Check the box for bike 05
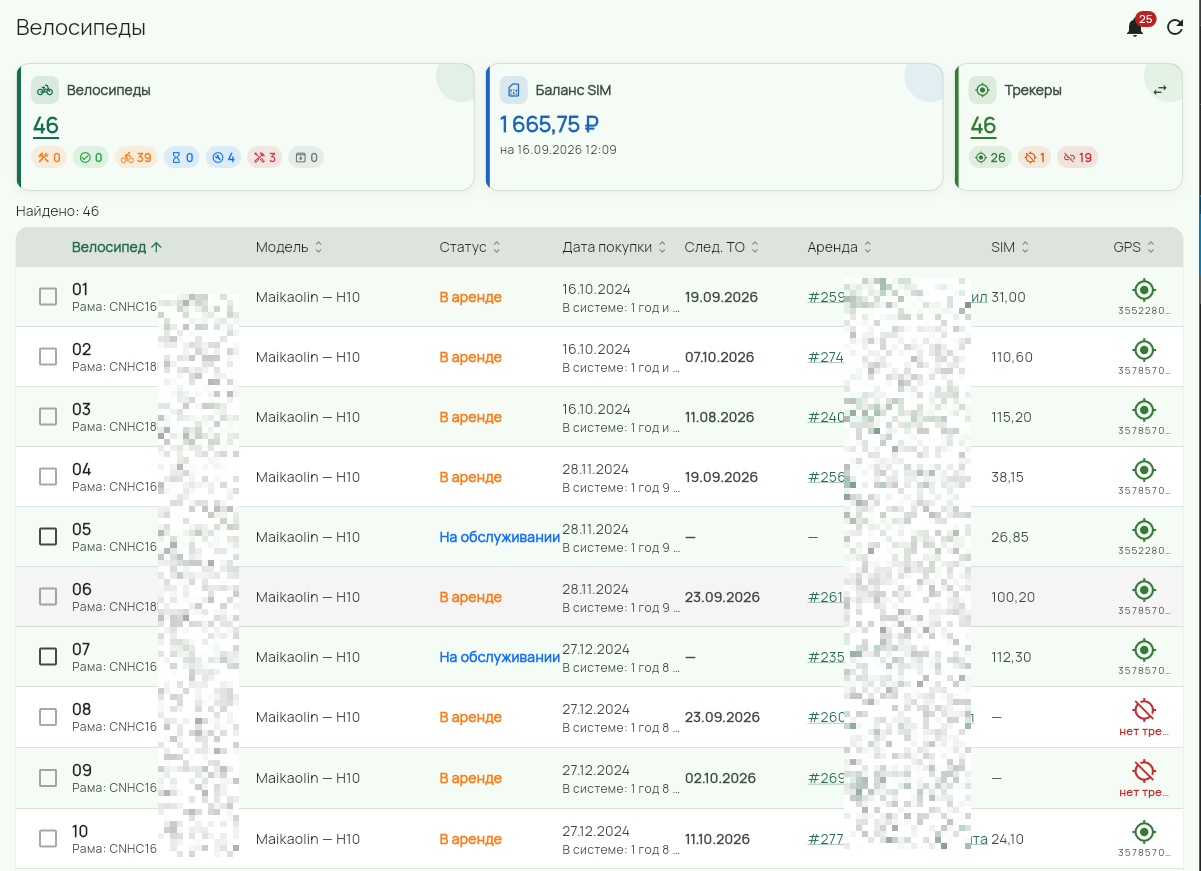Viewport: 1201px width, 871px height. [x=48, y=537]
